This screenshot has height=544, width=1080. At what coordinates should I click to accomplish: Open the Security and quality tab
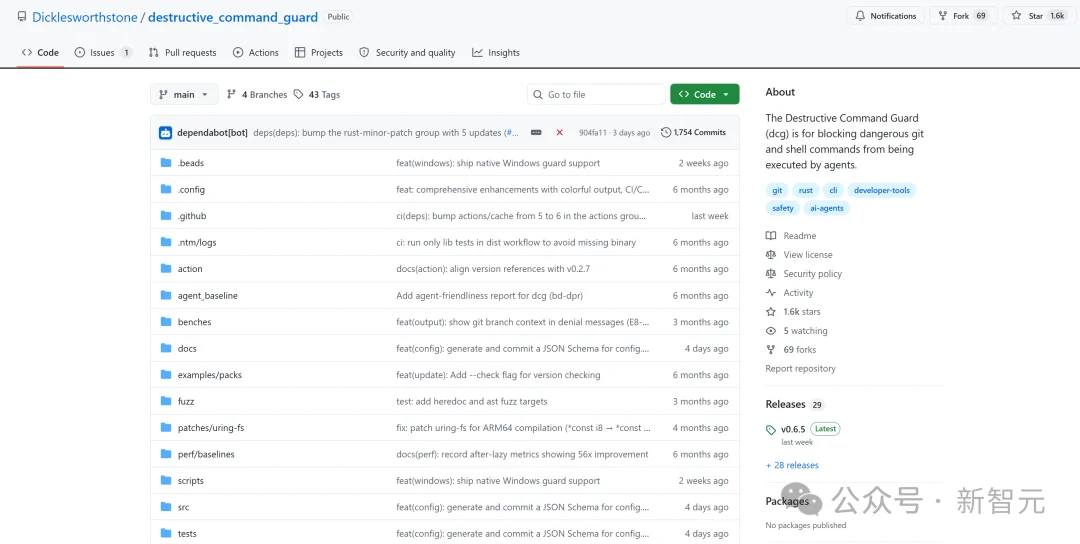[407, 52]
